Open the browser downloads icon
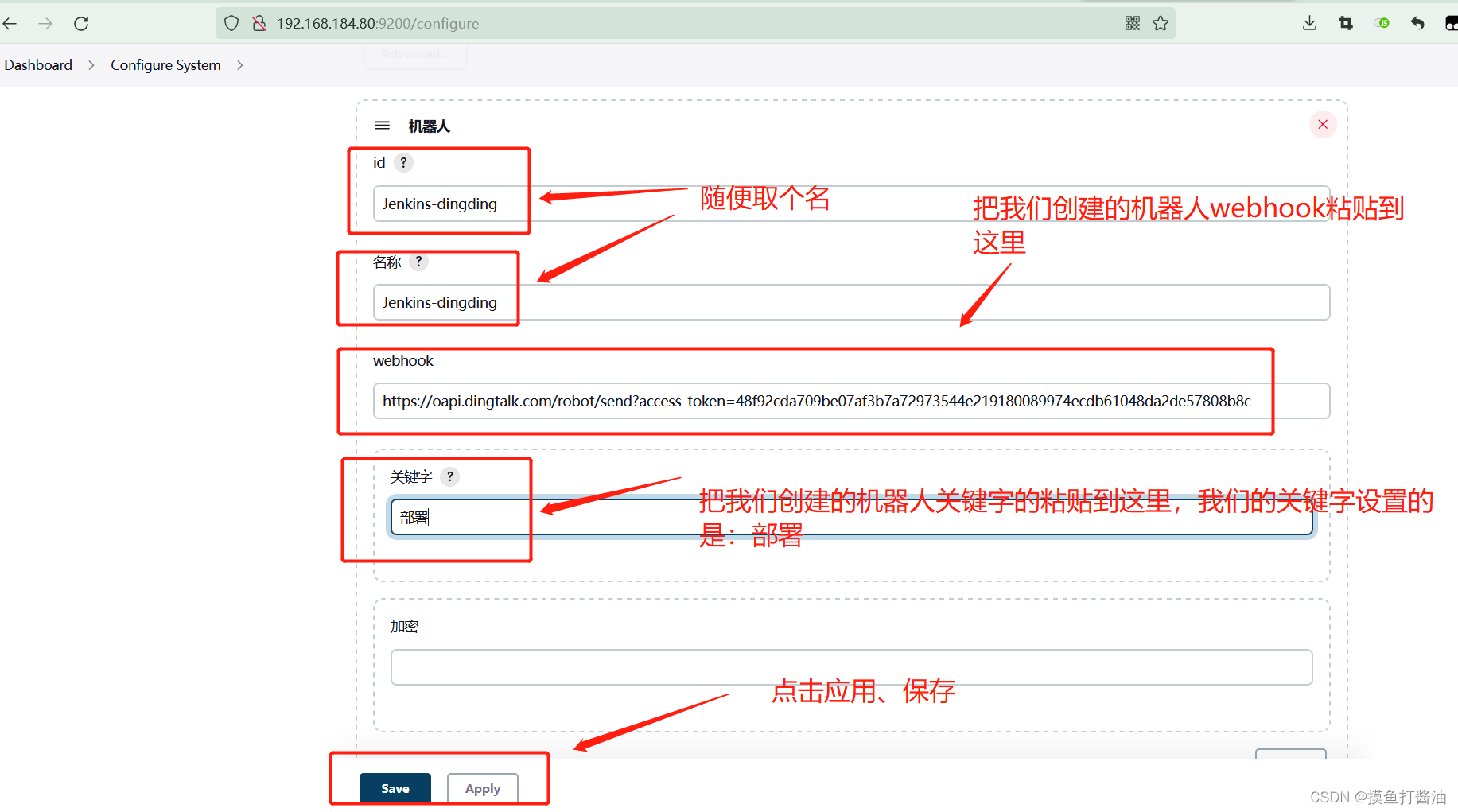 pos(1309,23)
